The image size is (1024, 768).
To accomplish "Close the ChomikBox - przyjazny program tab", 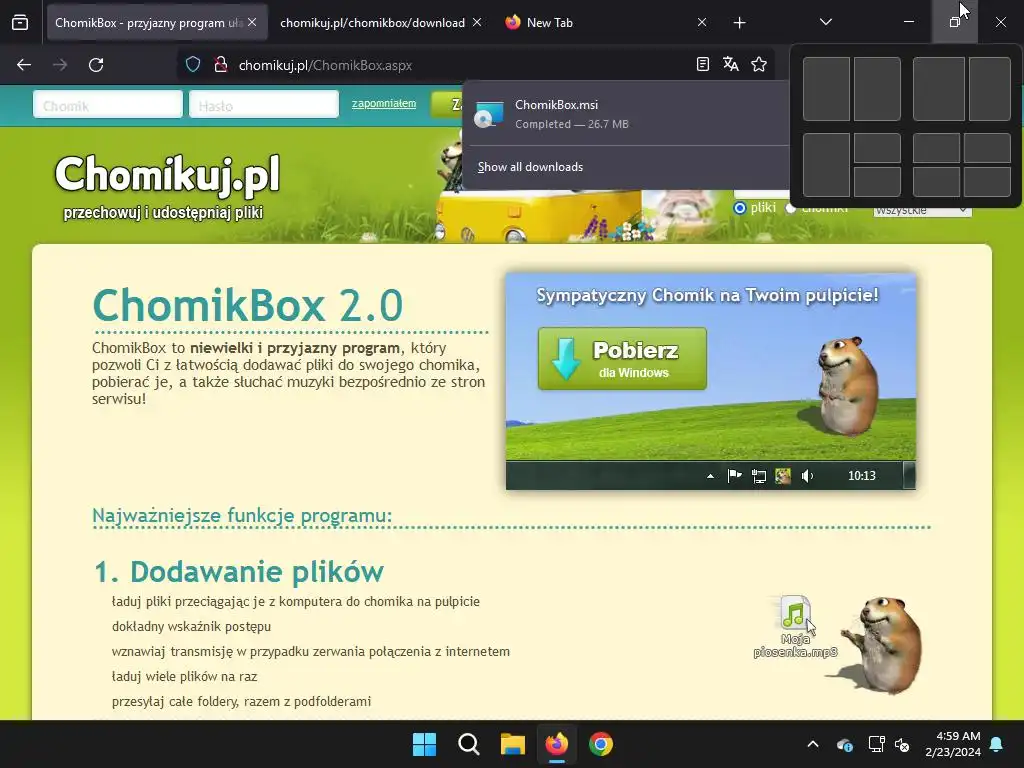I will pyautogui.click(x=252, y=22).
